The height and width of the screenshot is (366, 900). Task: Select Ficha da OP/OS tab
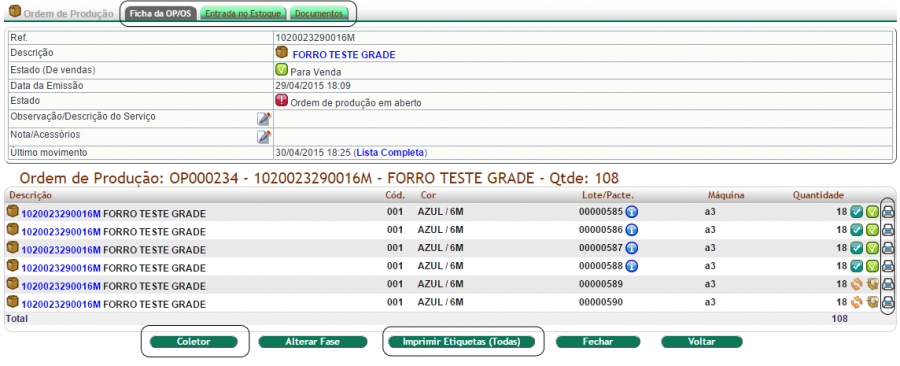click(x=161, y=13)
